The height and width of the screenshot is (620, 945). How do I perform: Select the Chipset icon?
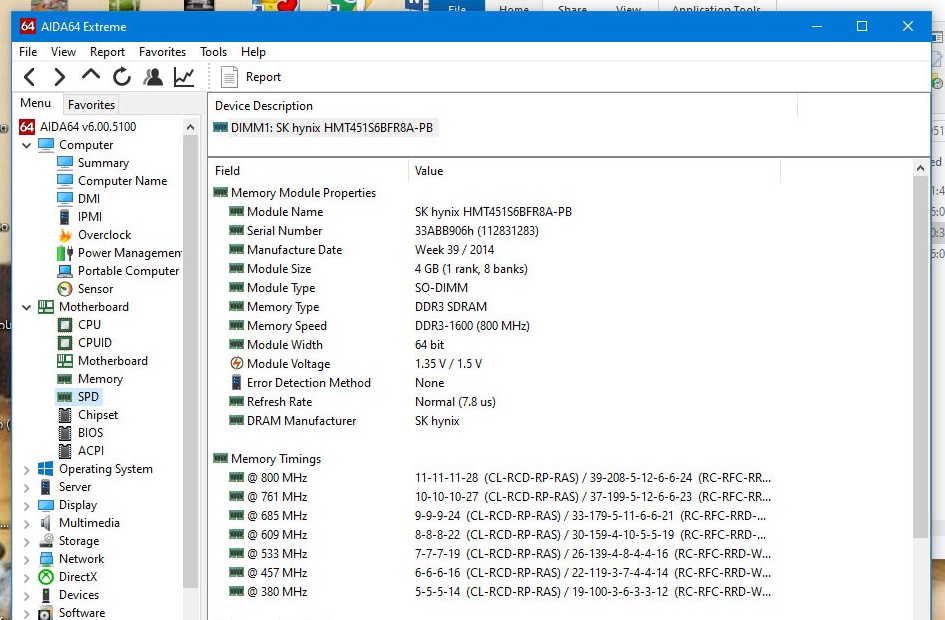[65, 415]
